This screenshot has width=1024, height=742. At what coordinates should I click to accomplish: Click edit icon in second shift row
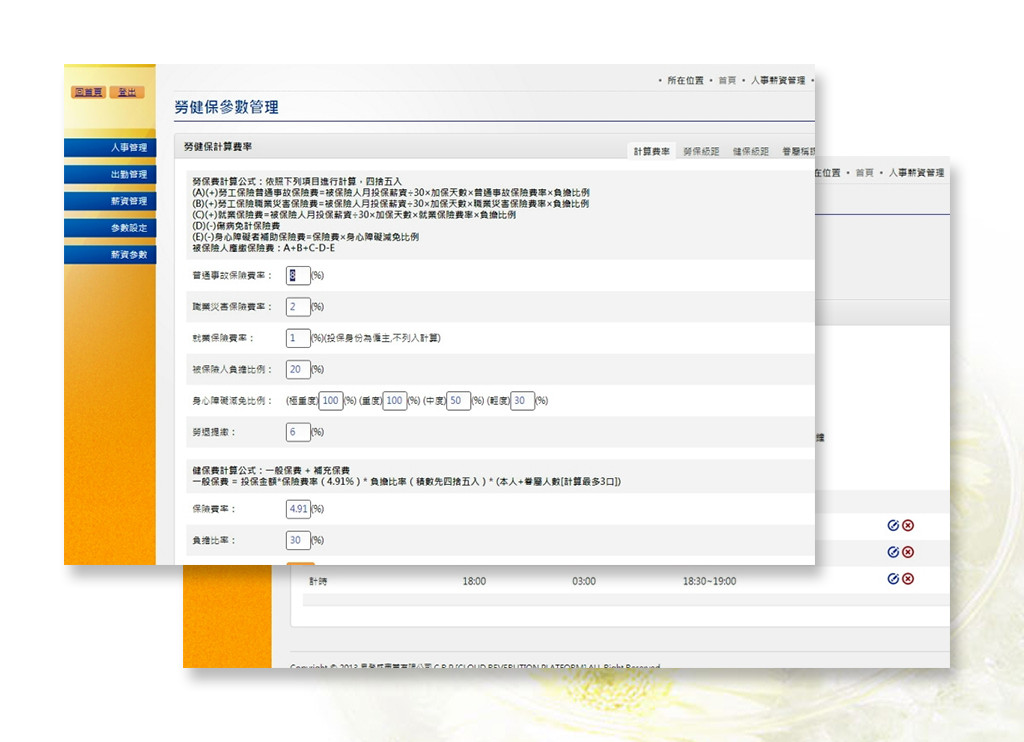(x=893, y=552)
